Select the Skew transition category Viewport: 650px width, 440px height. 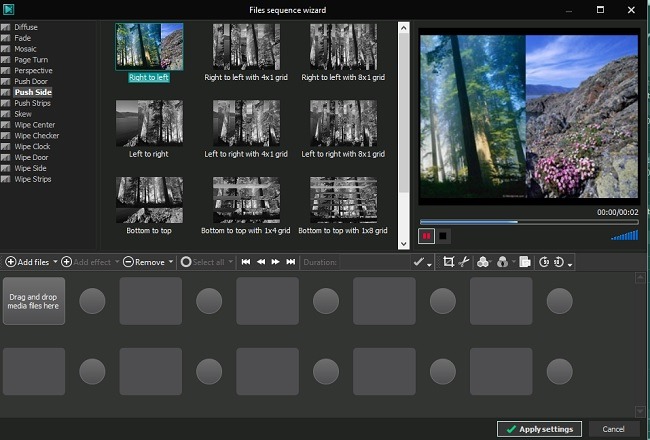click(x=23, y=114)
